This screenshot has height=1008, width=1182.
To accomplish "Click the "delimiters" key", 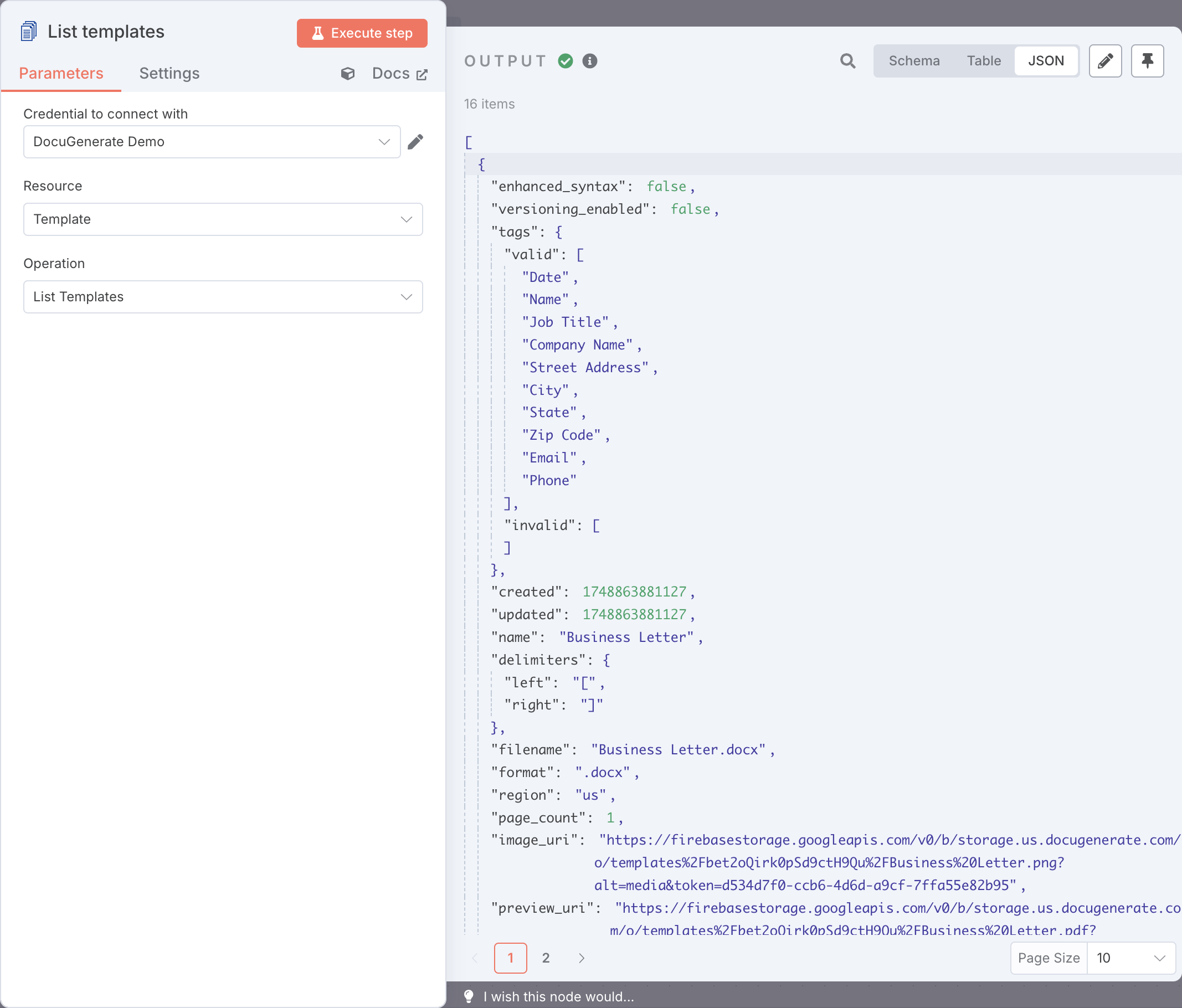I will [538, 660].
